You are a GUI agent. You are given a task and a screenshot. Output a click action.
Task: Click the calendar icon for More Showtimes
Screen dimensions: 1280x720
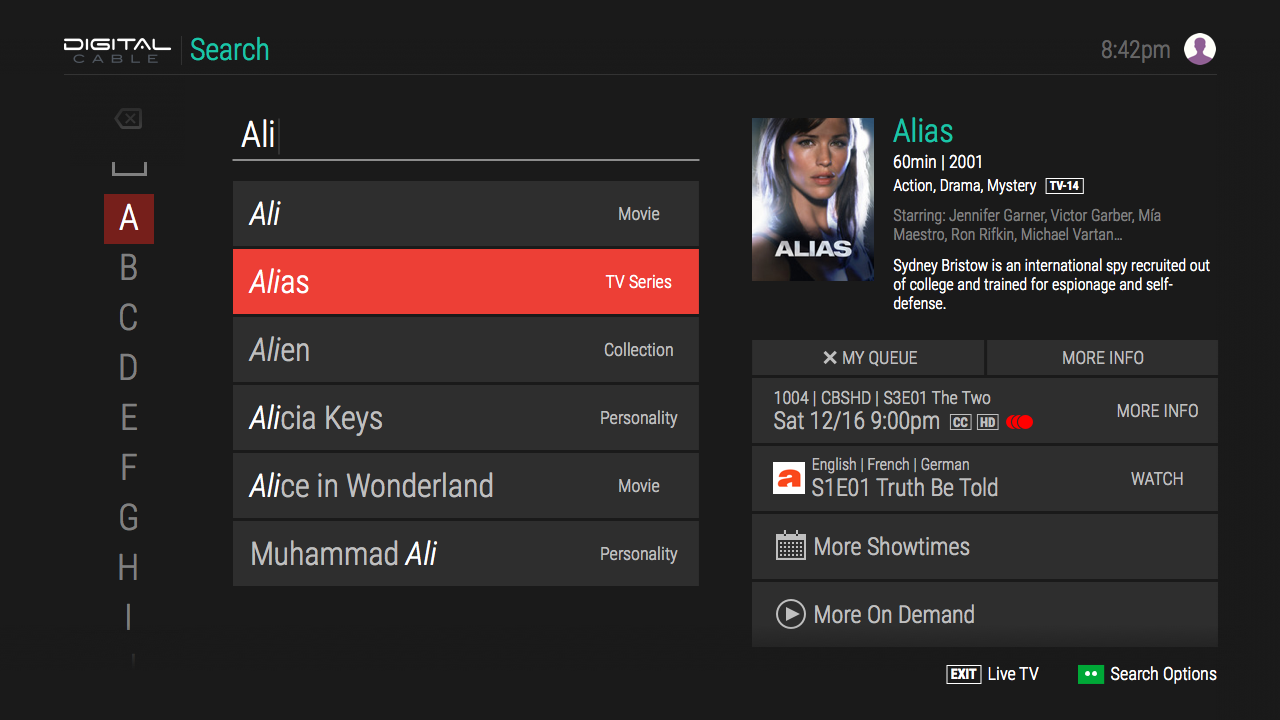pyautogui.click(x=790, y=546)
